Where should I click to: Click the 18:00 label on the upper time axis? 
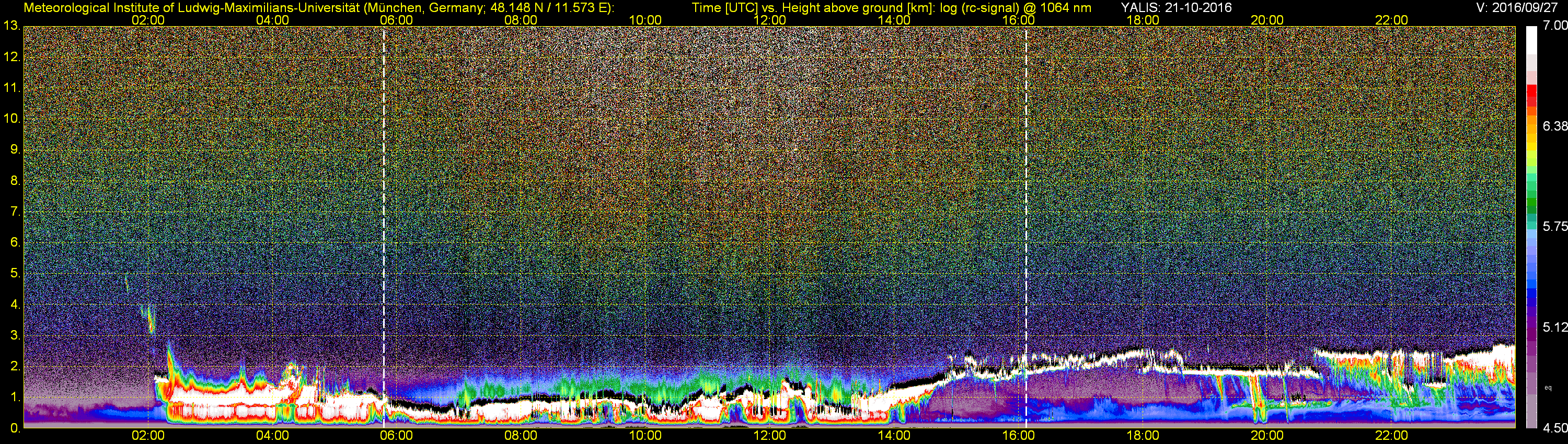click(x=1143, y=20)
